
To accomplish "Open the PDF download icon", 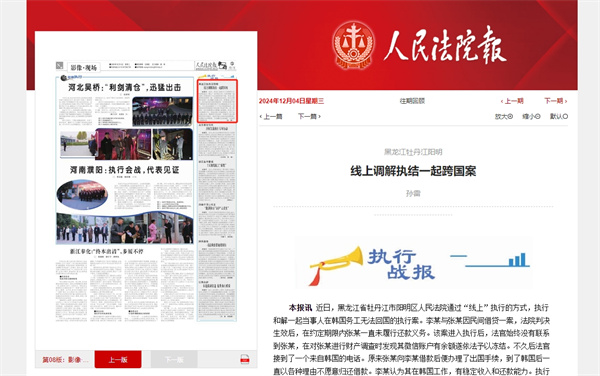I will tap(245, 359).
